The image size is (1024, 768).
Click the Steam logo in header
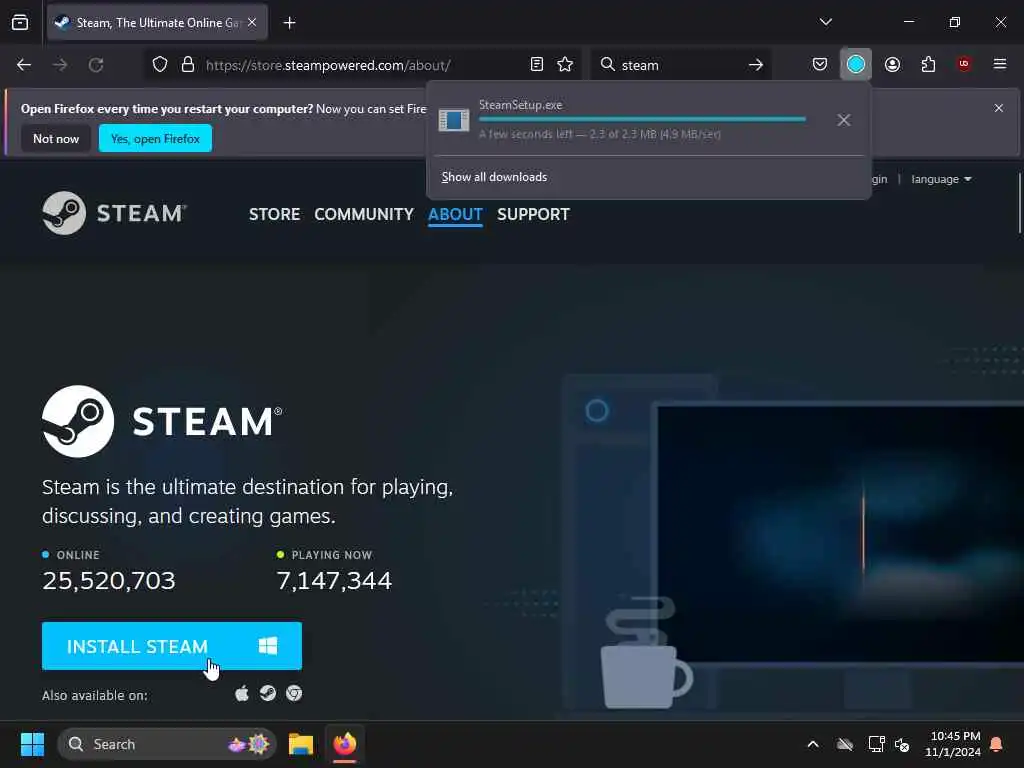[x=114, y=213]
